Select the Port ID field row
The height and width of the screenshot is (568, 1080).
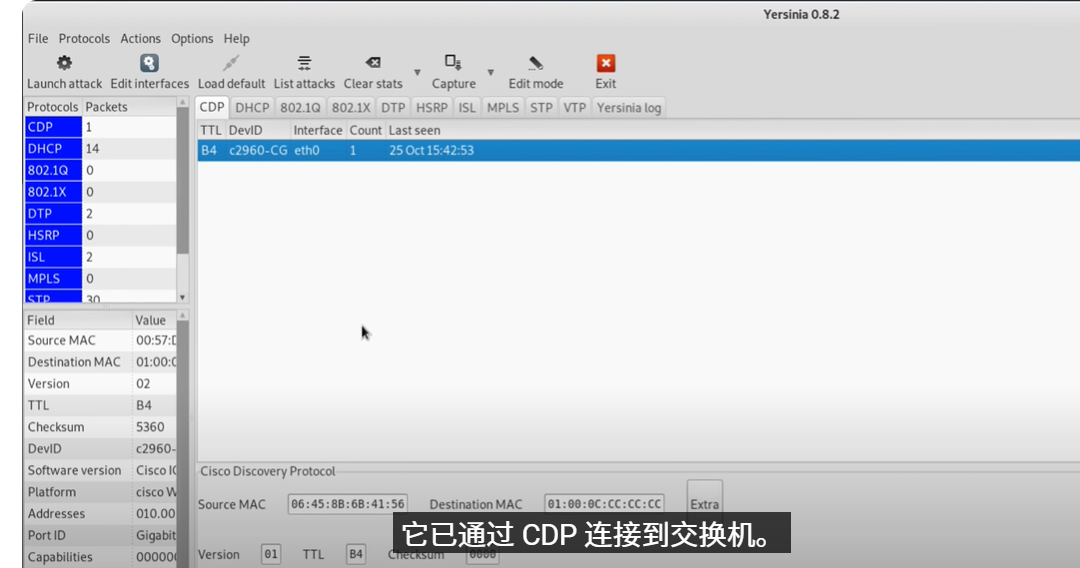(x=101, y=535)
